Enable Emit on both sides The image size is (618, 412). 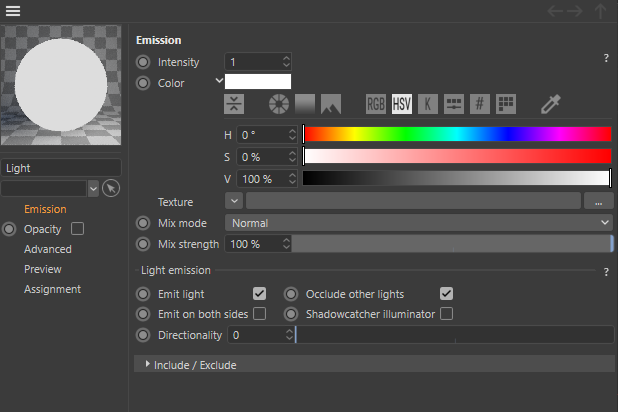259,314
